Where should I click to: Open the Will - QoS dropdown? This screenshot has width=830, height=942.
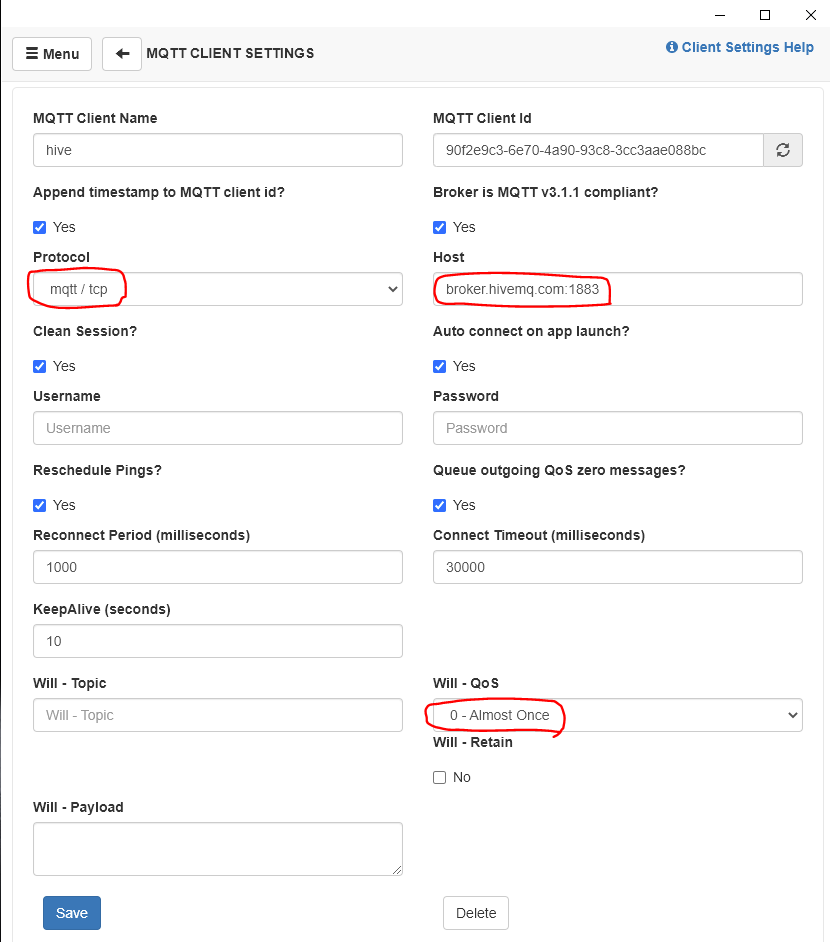click(618, 715)
